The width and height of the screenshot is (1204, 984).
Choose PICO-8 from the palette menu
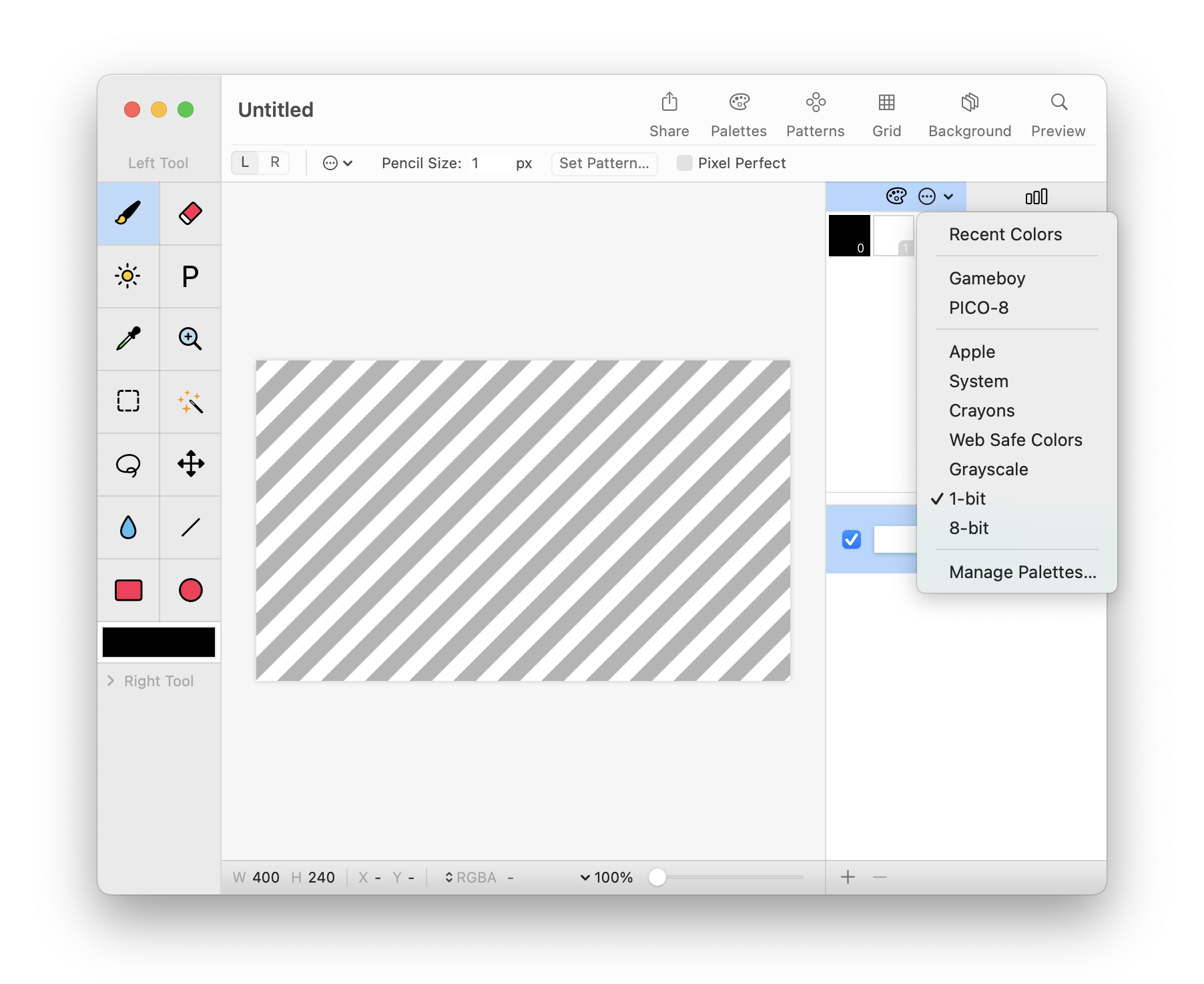coord(978,308)
